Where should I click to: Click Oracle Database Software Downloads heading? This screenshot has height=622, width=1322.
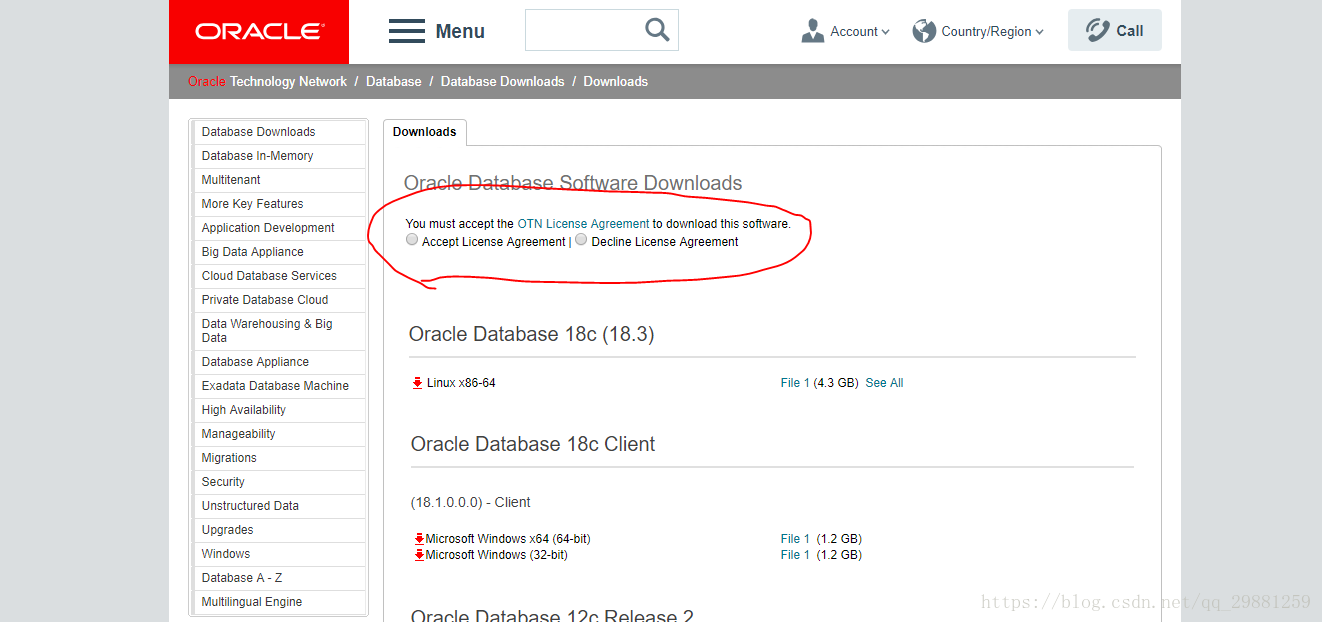573,183
